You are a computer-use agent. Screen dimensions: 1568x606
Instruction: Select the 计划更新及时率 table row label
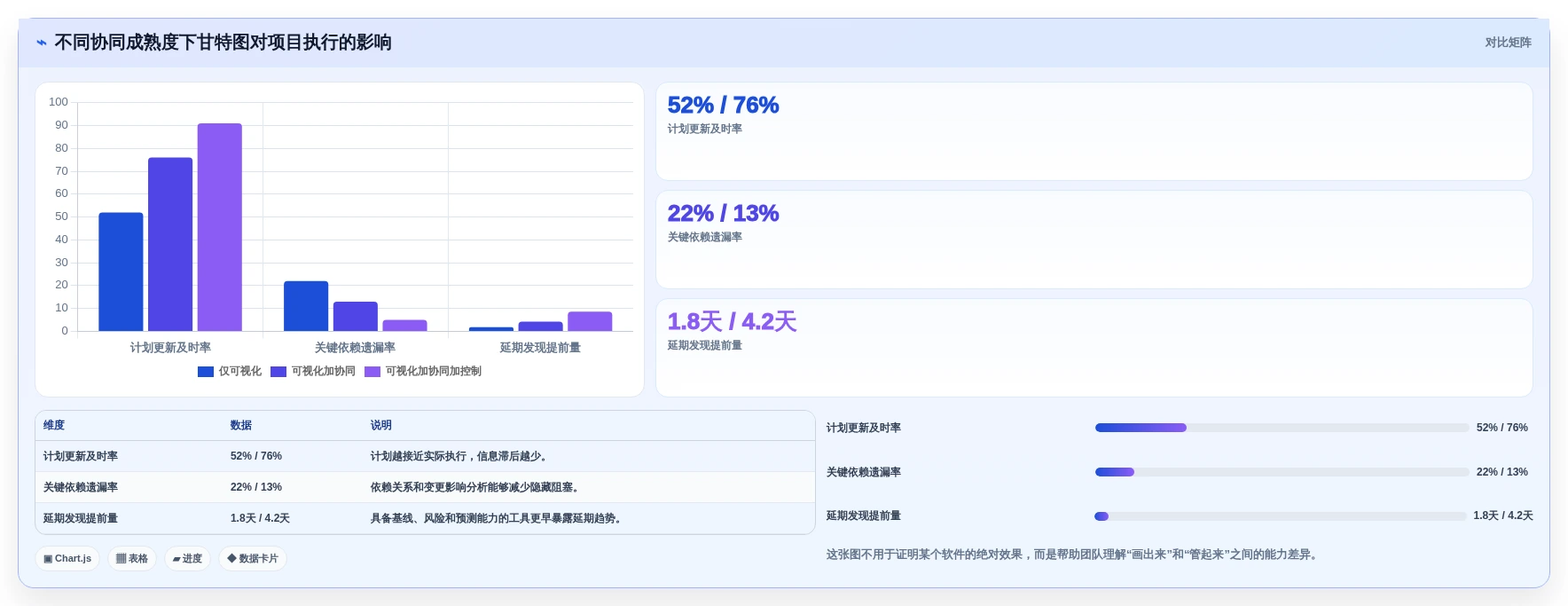click(x=81, y=457)
